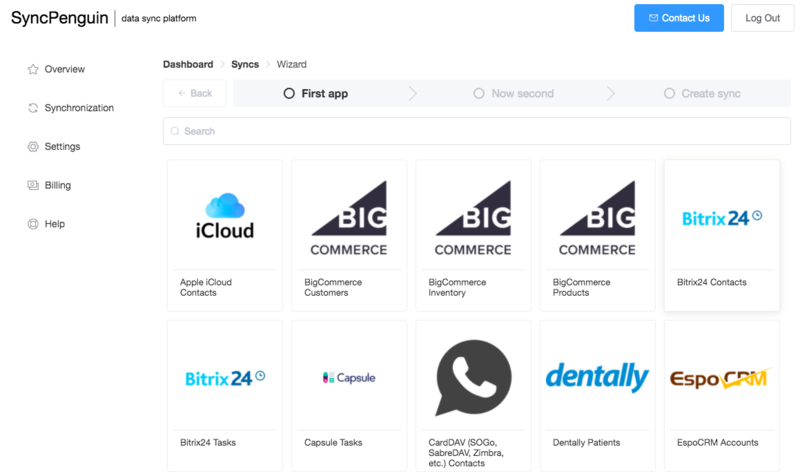Follow the Syncs breadcrumb link
Image resolution: width=800 pixels, height=476 pixels.
click(x=245, y=64)
